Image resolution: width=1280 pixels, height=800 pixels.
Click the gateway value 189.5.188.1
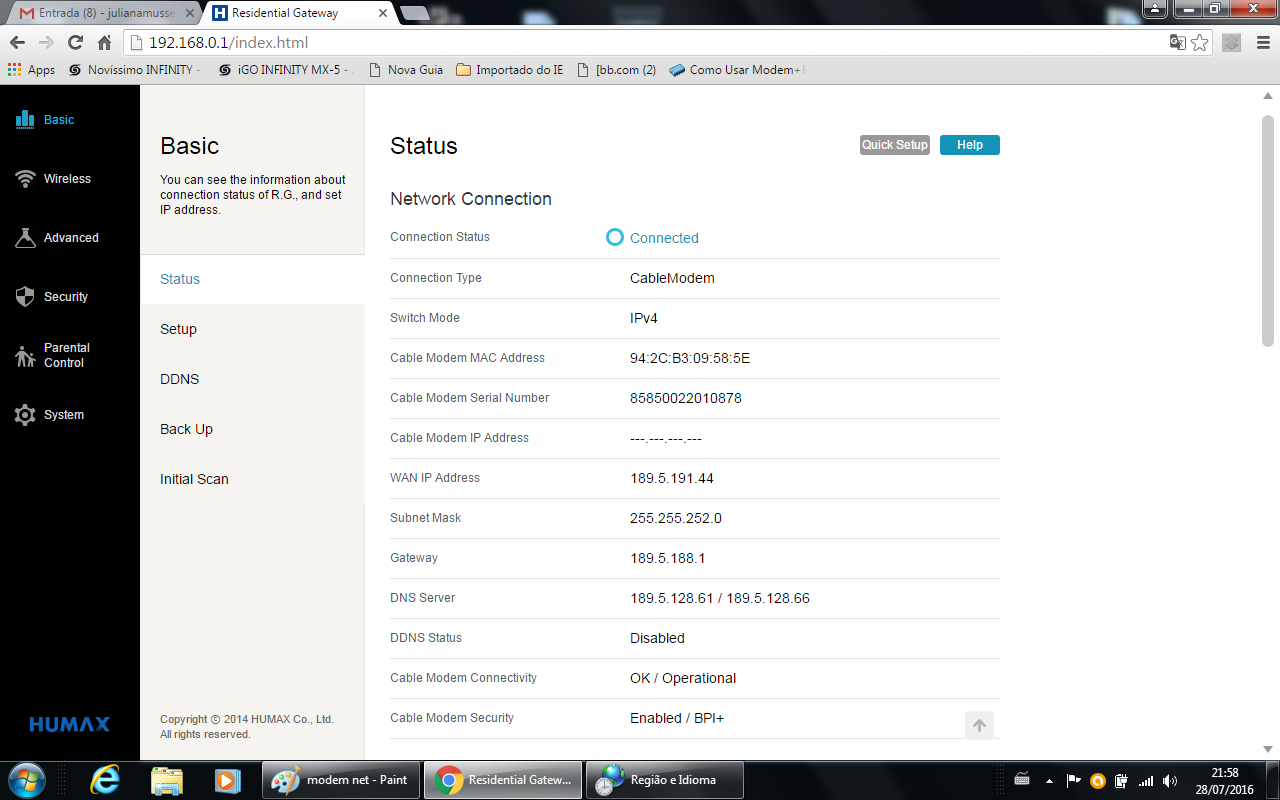pyautogui.click(x=668, y=558)
